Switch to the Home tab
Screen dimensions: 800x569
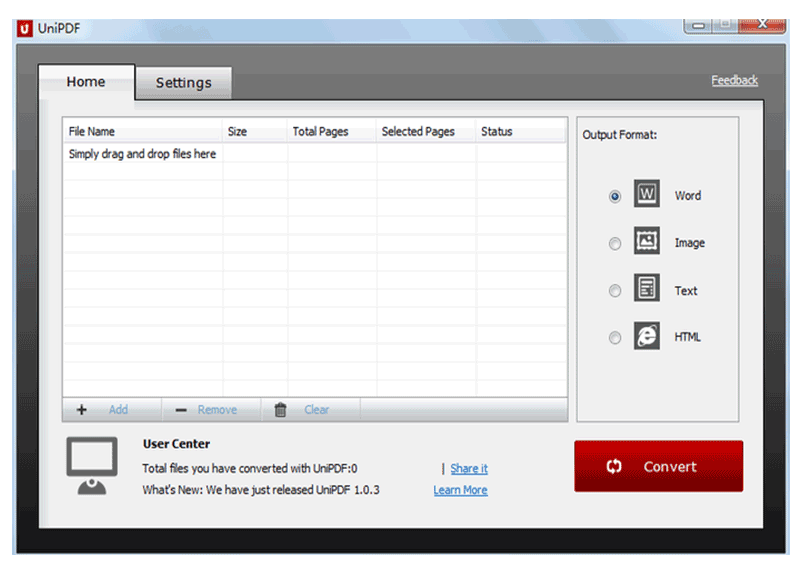(x=86, y=82)
